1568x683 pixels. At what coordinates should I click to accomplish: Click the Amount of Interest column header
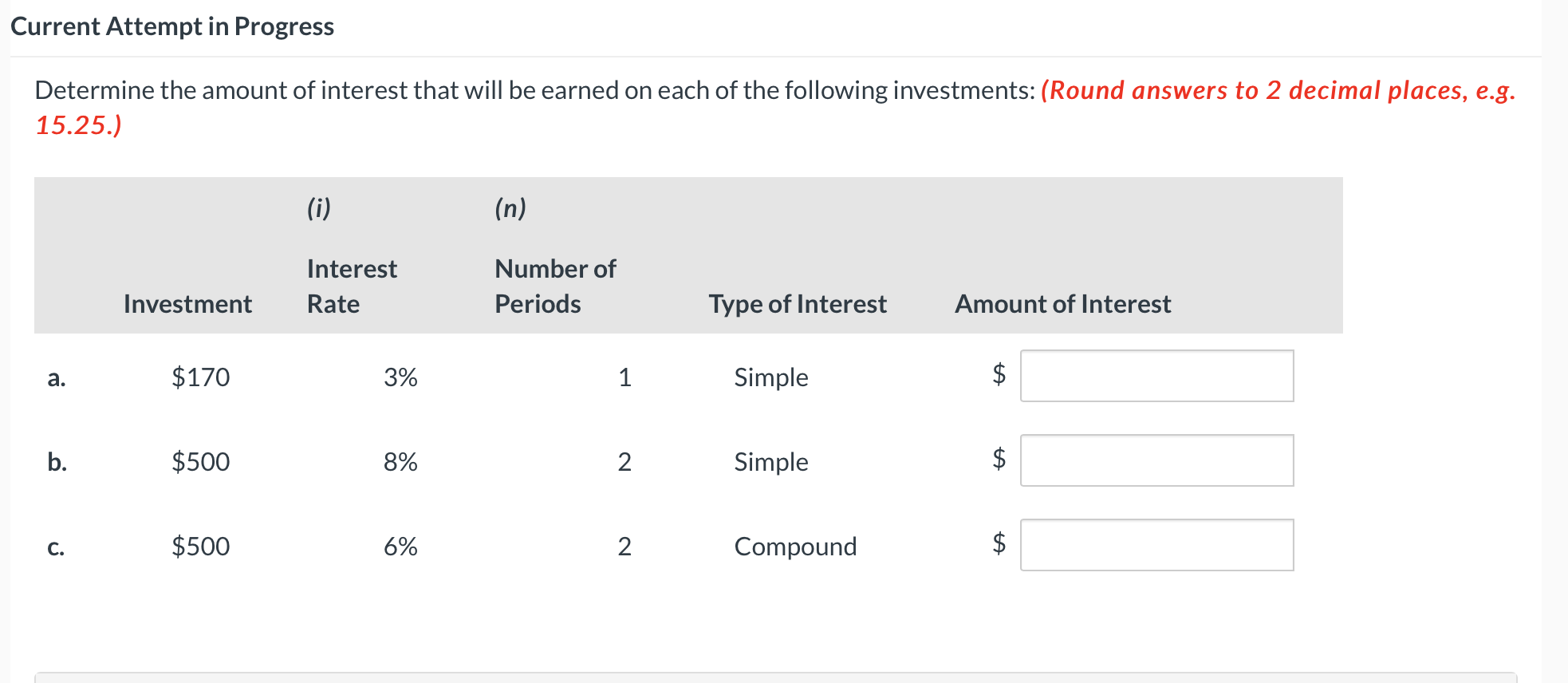pos(1062,303)
